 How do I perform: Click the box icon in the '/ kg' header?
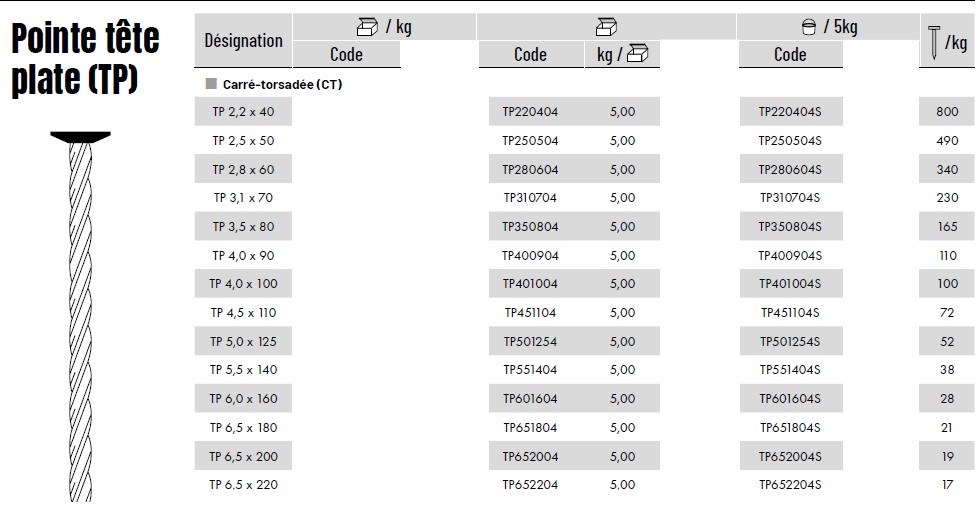pos(368,27)
